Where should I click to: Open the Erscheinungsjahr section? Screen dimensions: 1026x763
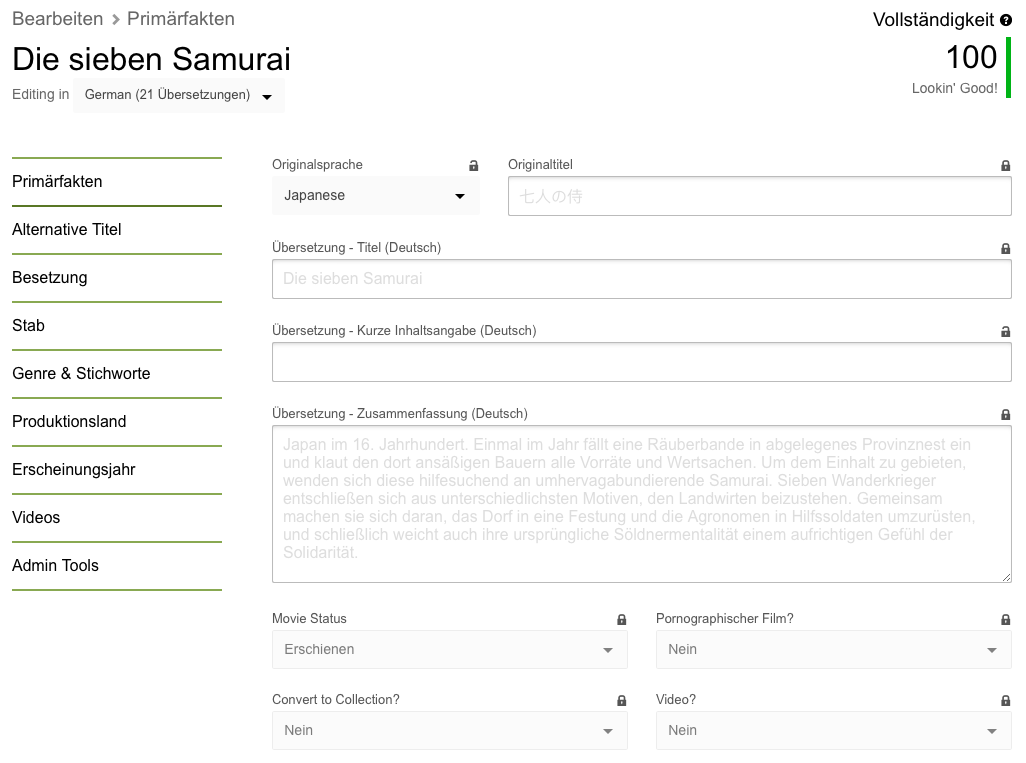tap(116, 469)
